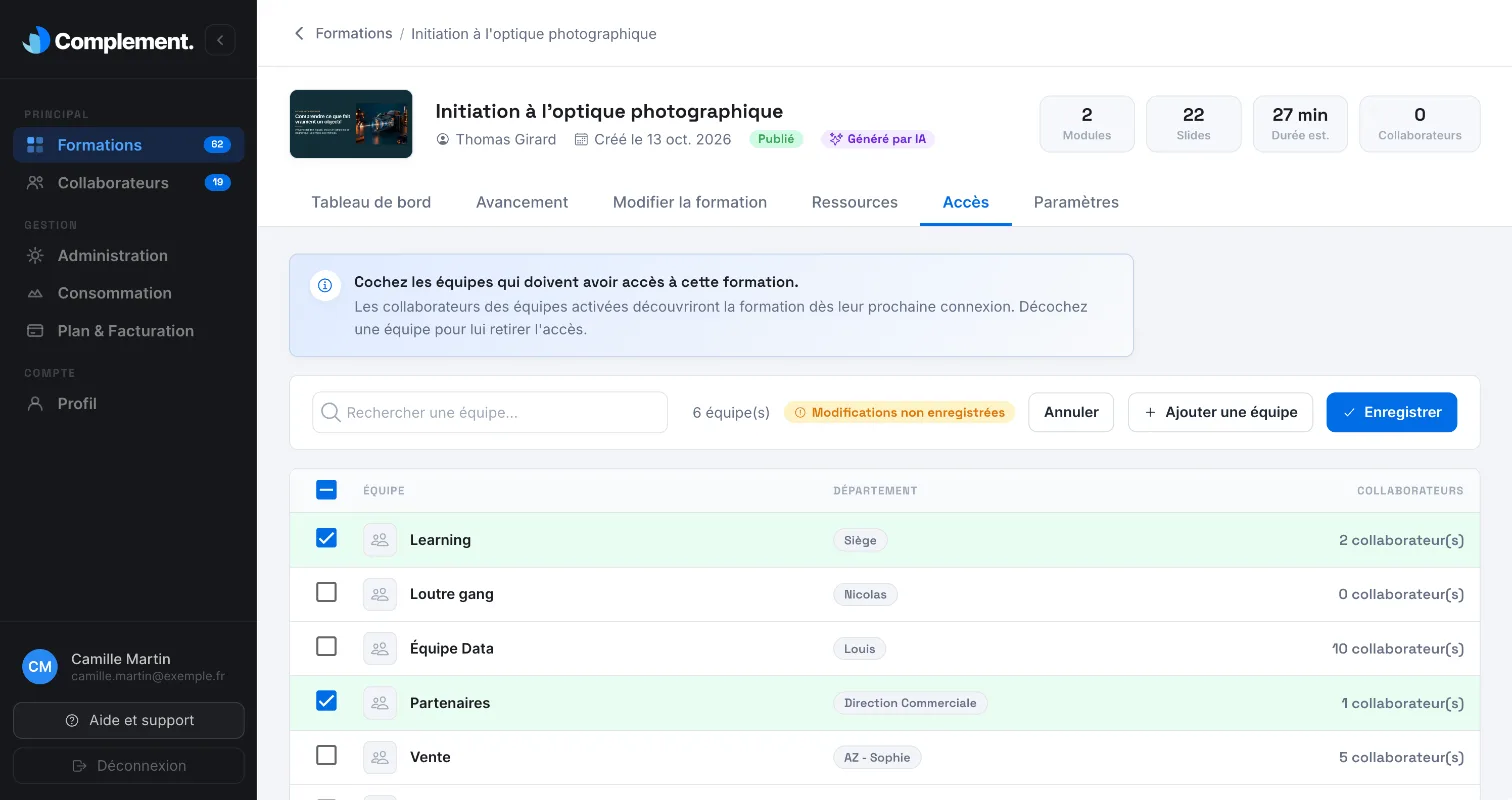Click the Administration gear icon
1512x800 pixels.
coord(35,256)
